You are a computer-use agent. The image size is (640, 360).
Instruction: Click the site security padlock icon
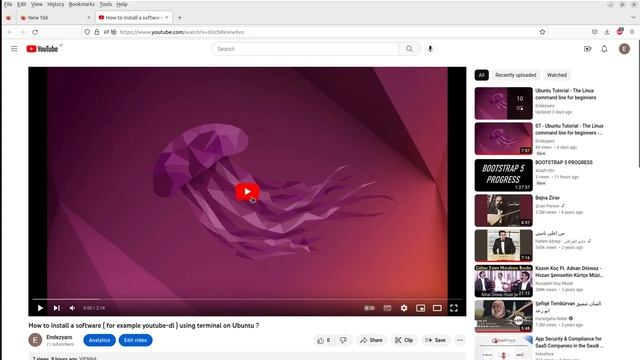point(97,32)
